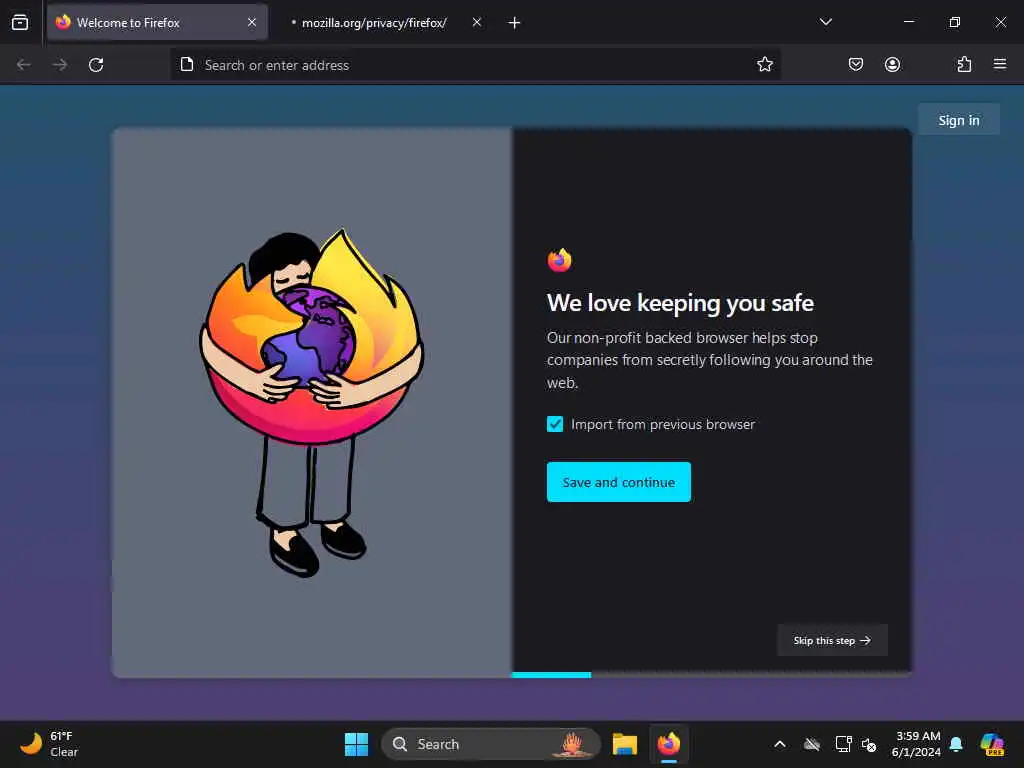
Task: Click the Firefox logo above the heading
Action: pyautogui.click(x=560, y=260)
